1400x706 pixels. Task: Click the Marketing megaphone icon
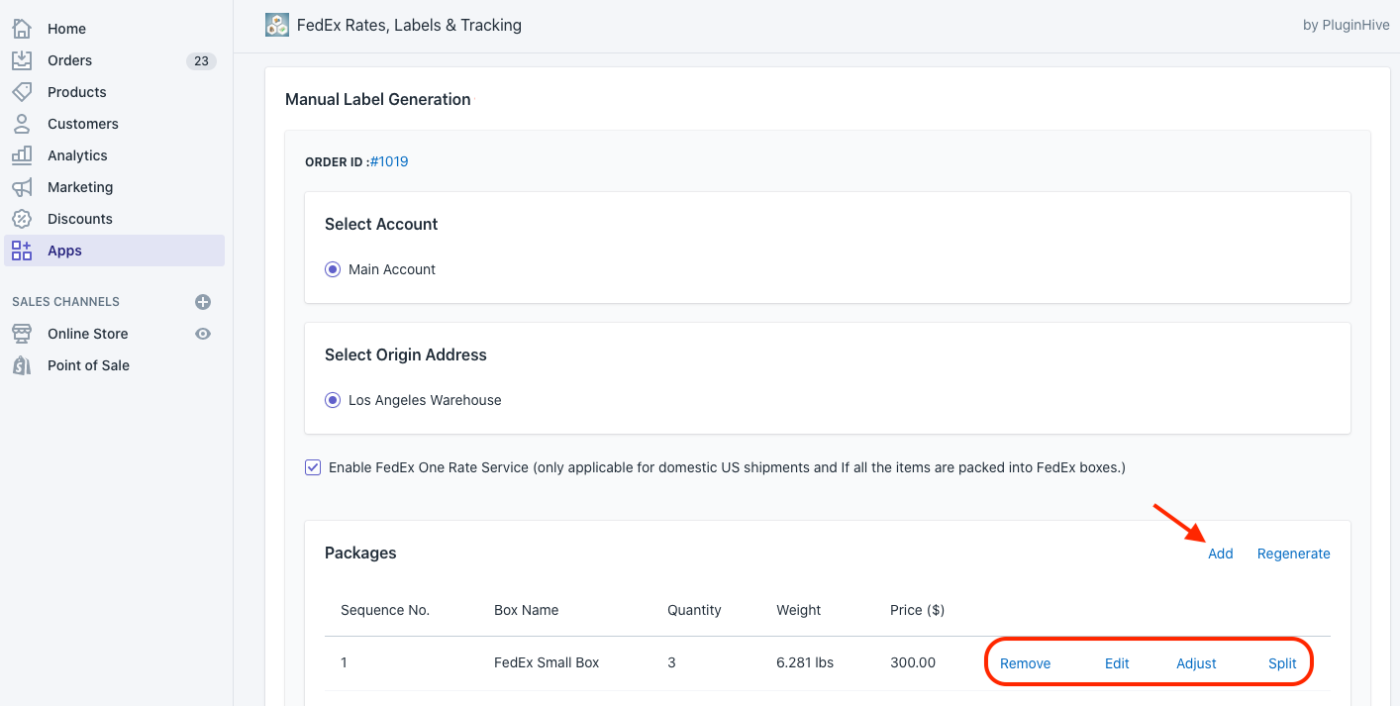coord(22,187)
